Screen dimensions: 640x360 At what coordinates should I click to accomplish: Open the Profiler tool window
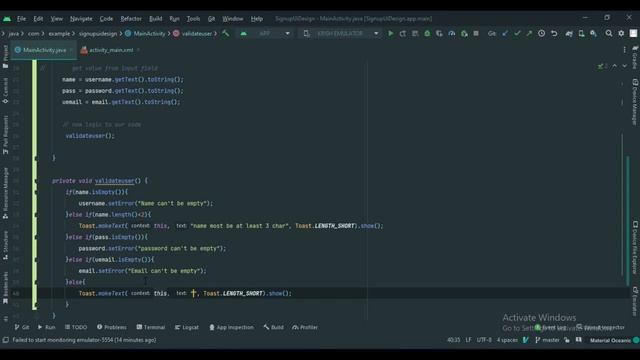tap(305, 327)
